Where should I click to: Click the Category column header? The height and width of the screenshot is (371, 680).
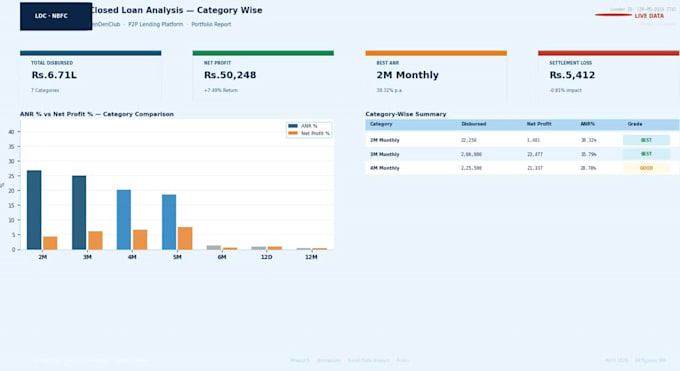pos(381,124)
